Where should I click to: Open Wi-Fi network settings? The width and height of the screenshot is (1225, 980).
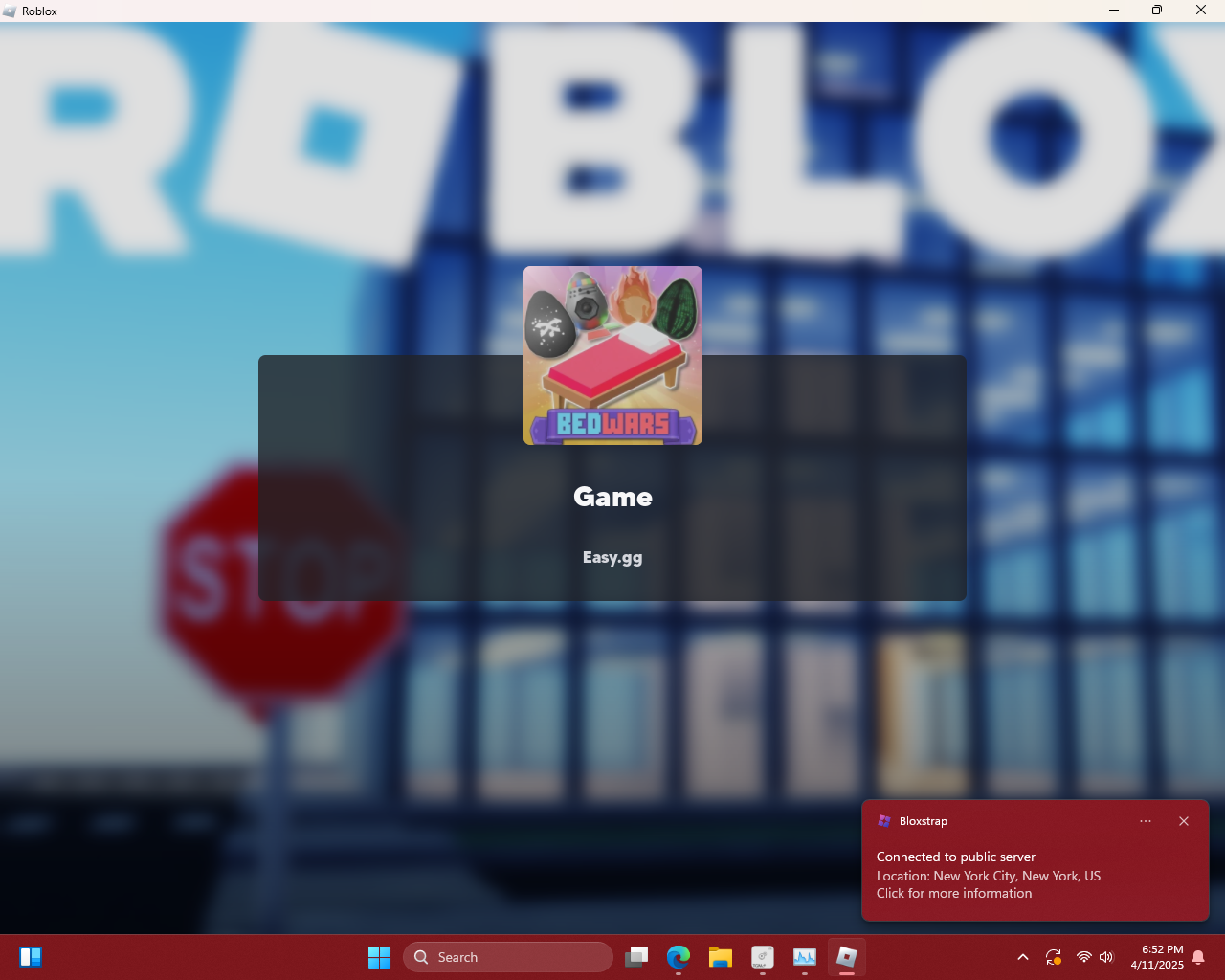(x=1083, y=957)
